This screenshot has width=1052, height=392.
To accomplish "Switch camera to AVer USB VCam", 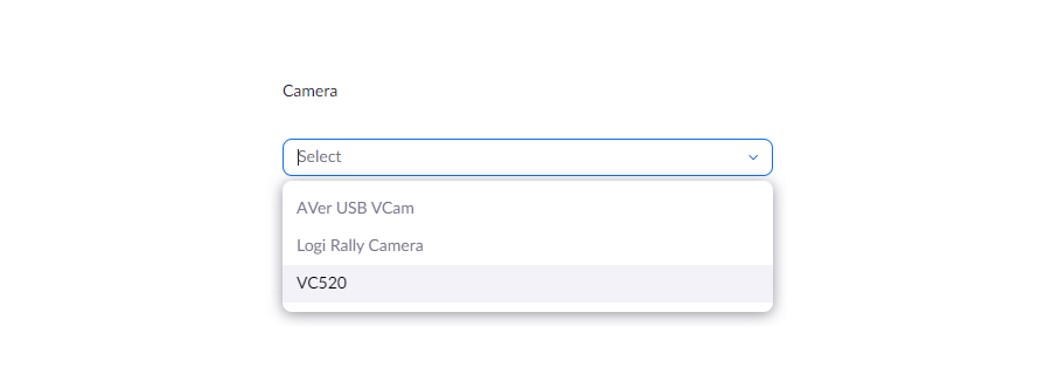I will tap(527, 208).
